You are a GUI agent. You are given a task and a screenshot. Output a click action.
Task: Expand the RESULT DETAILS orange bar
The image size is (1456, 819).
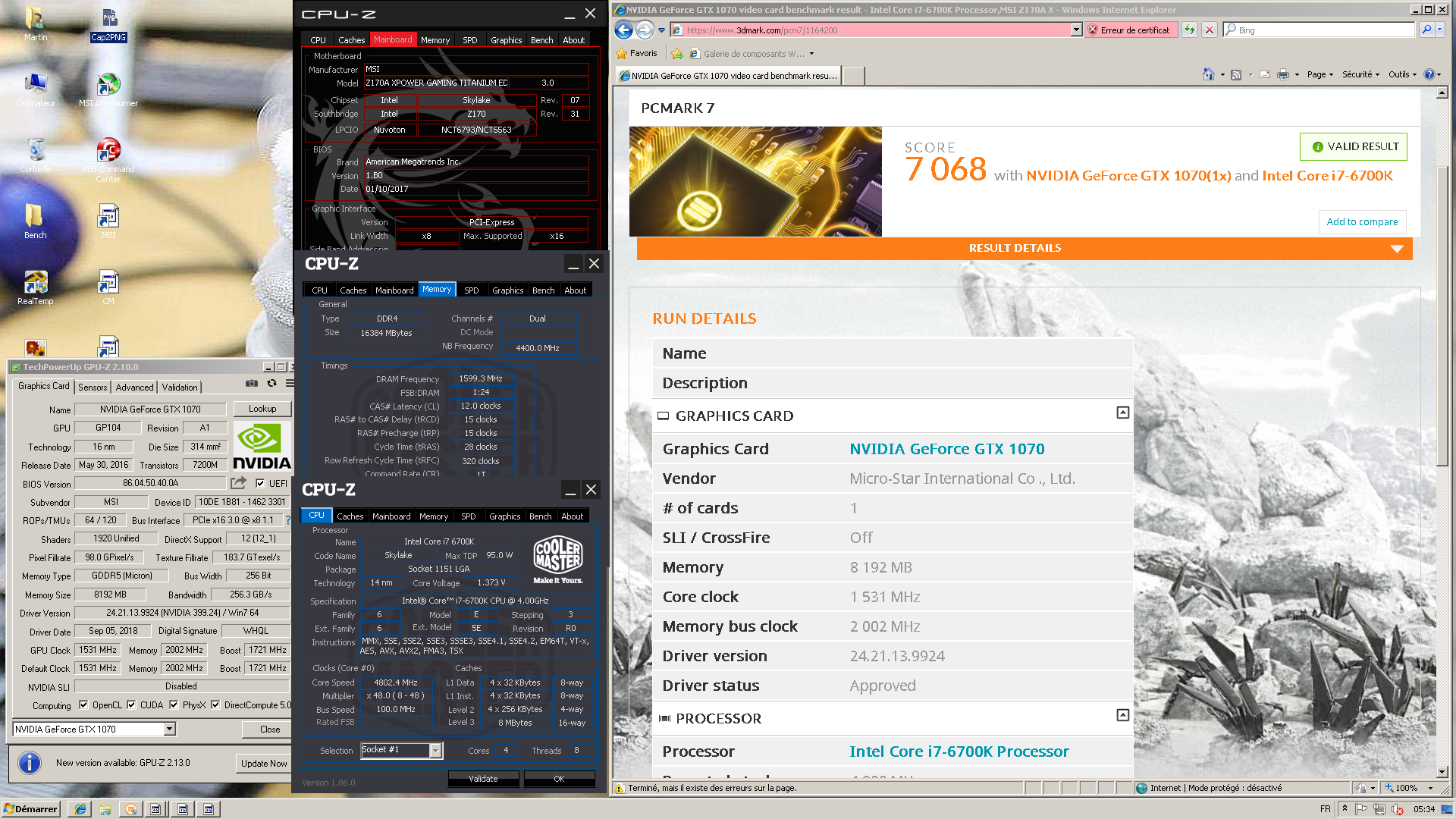point(1025,248)
